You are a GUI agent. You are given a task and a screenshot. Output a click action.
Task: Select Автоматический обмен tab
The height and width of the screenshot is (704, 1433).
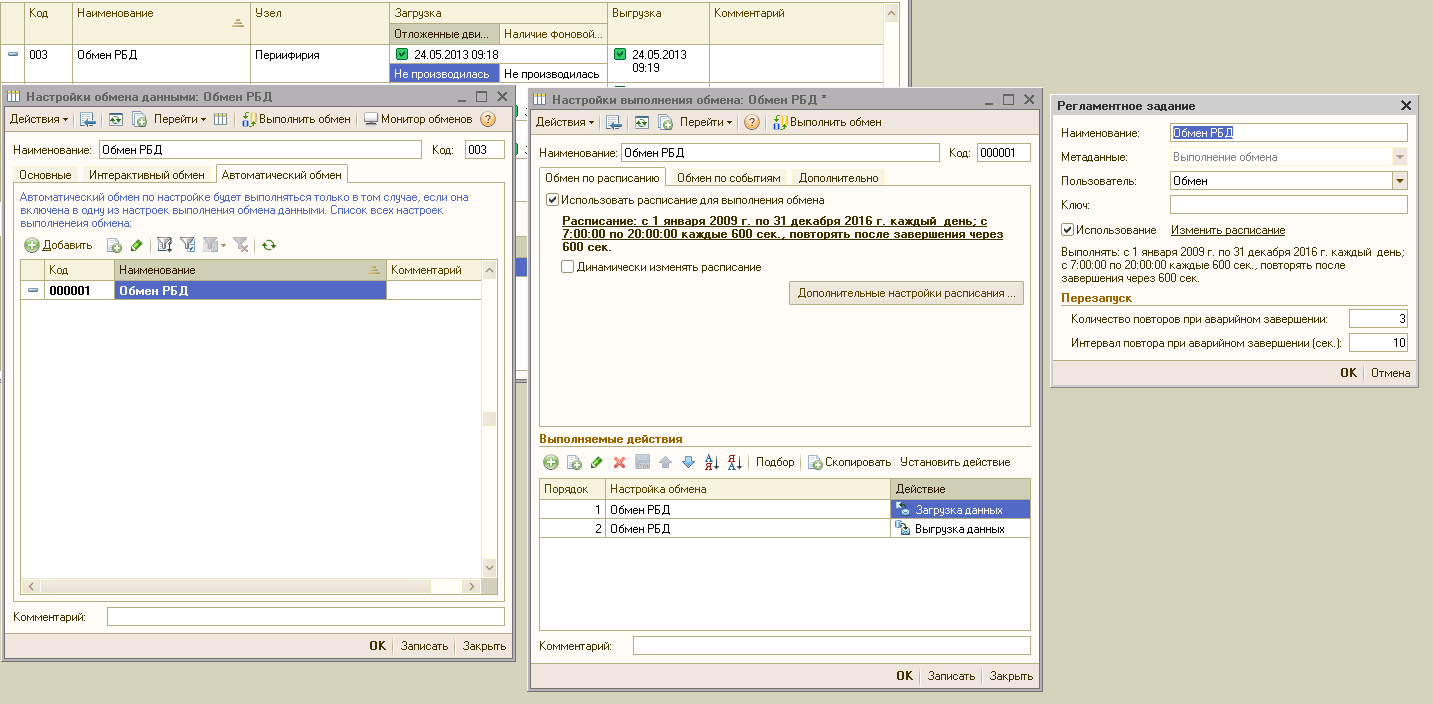[x=282, y=174]
